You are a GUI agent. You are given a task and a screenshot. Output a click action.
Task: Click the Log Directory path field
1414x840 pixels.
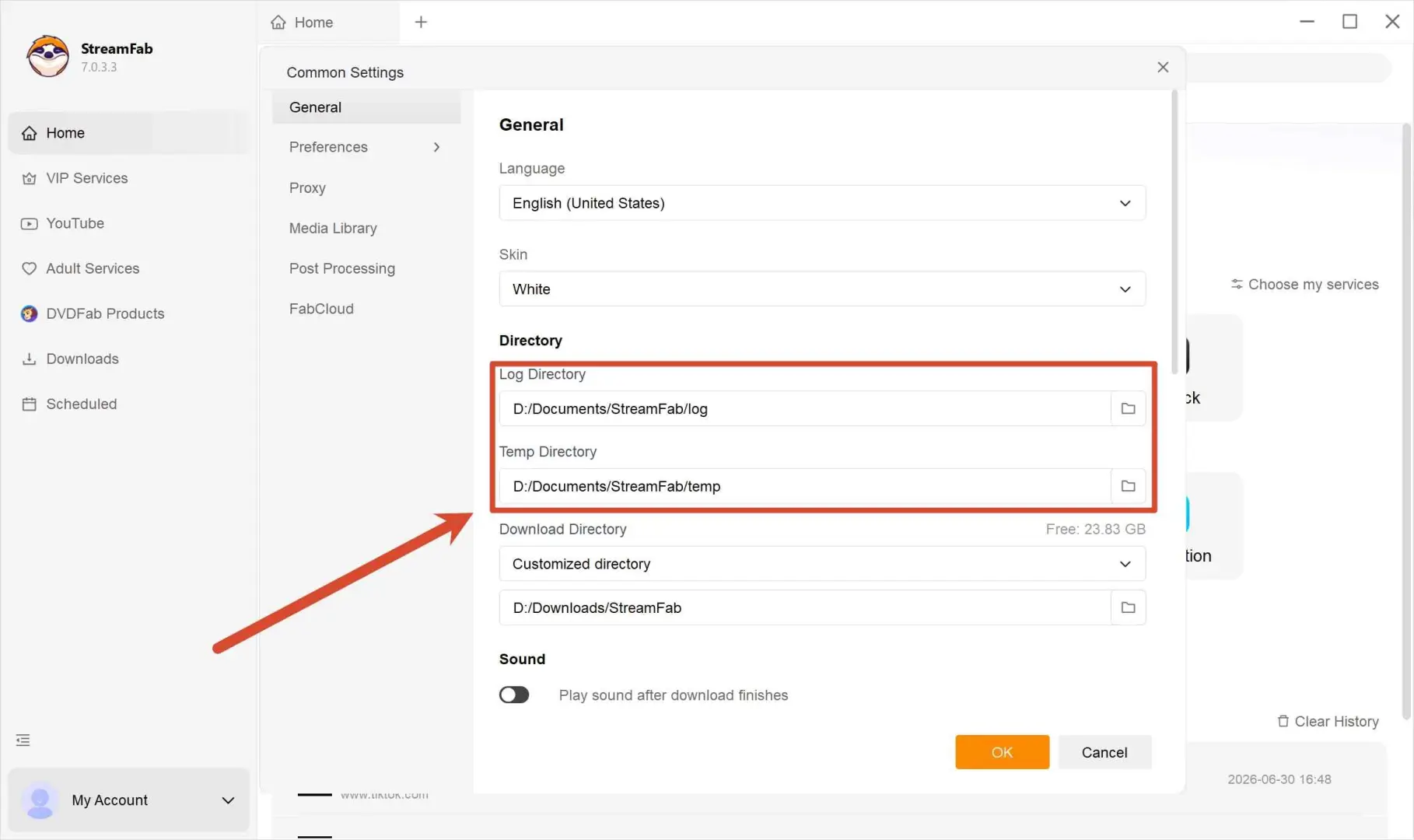coord(805,408)
